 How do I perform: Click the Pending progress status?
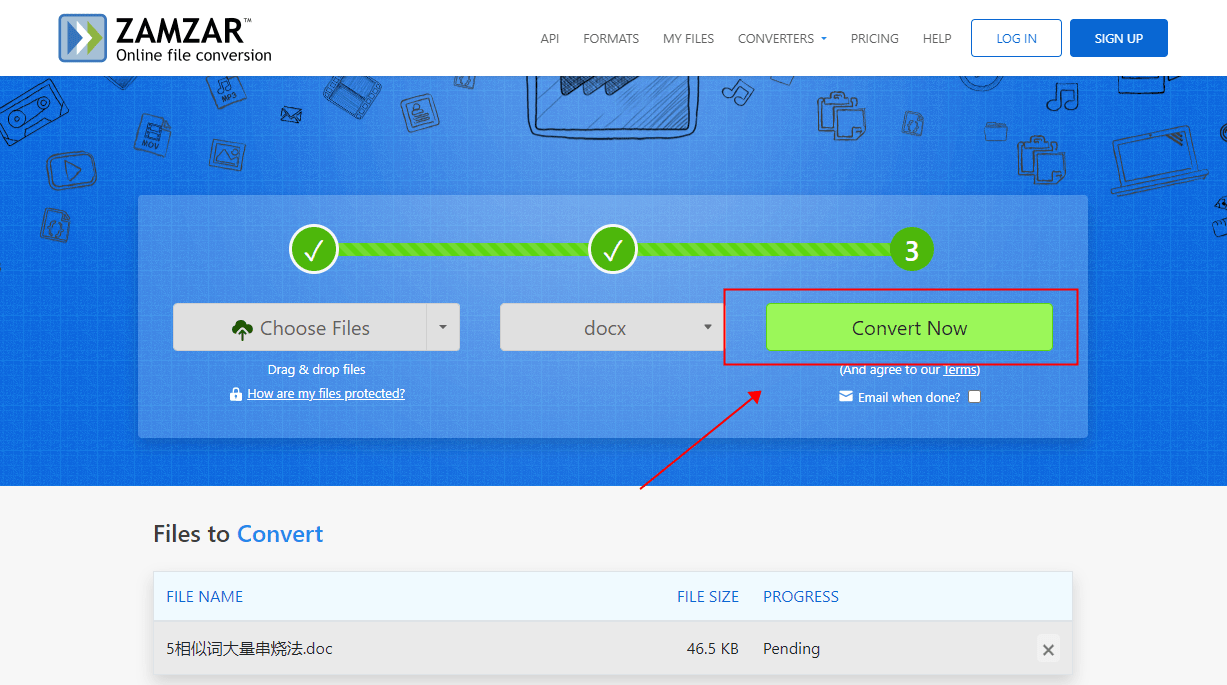pyautogui.click(x=791, y=648)
